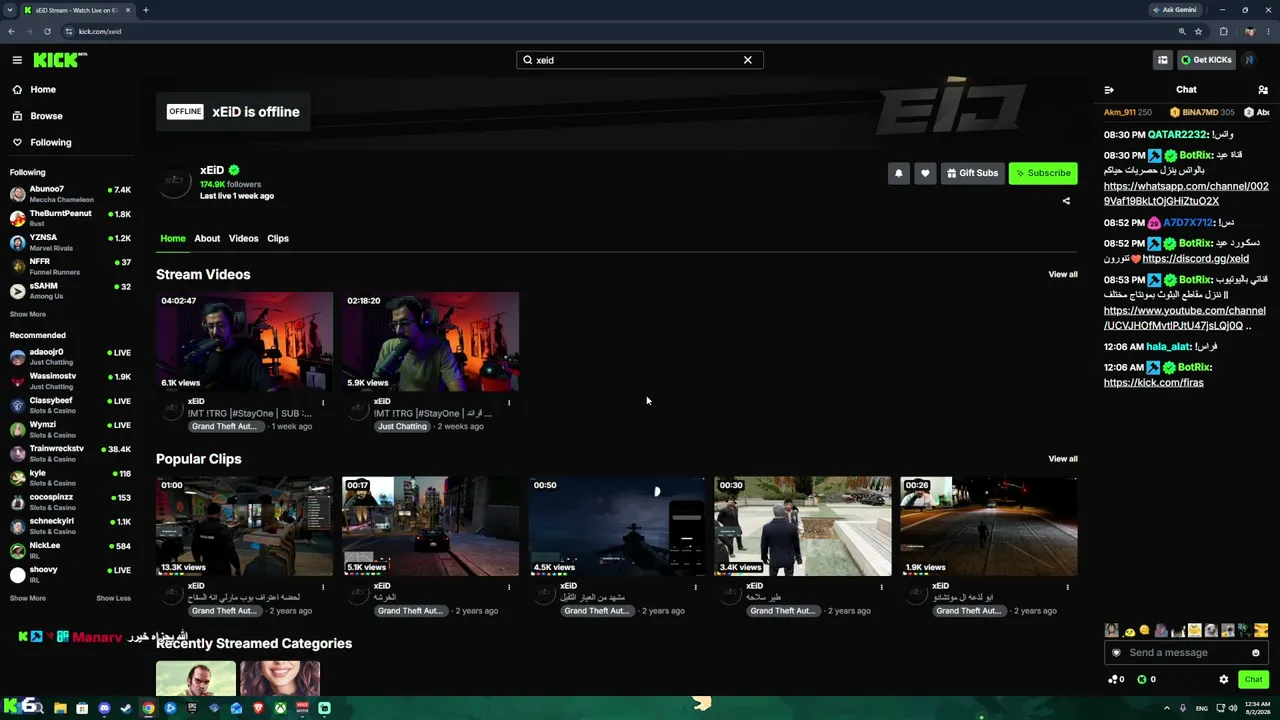This screenshot has width=1280, height=720.
Task: Open Trainwreckstv channel in Recommended
Action: (x=70, y=453)
